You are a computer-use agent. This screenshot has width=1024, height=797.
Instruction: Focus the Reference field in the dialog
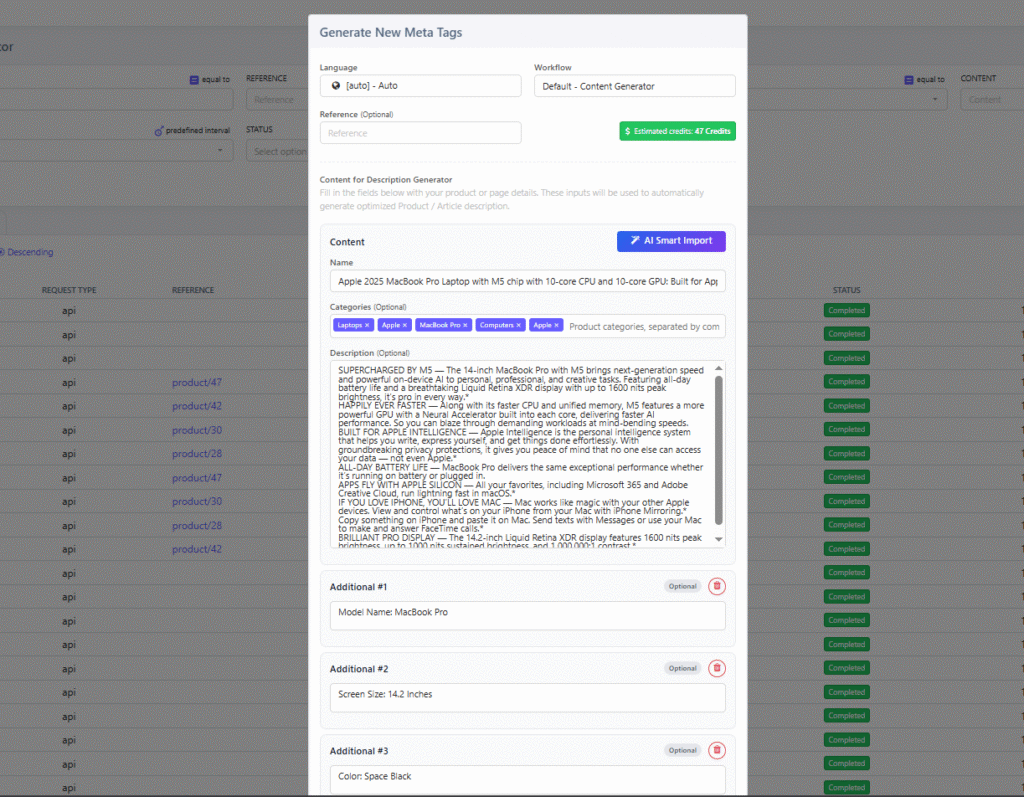pyautogui.click(x=420, y=133)
